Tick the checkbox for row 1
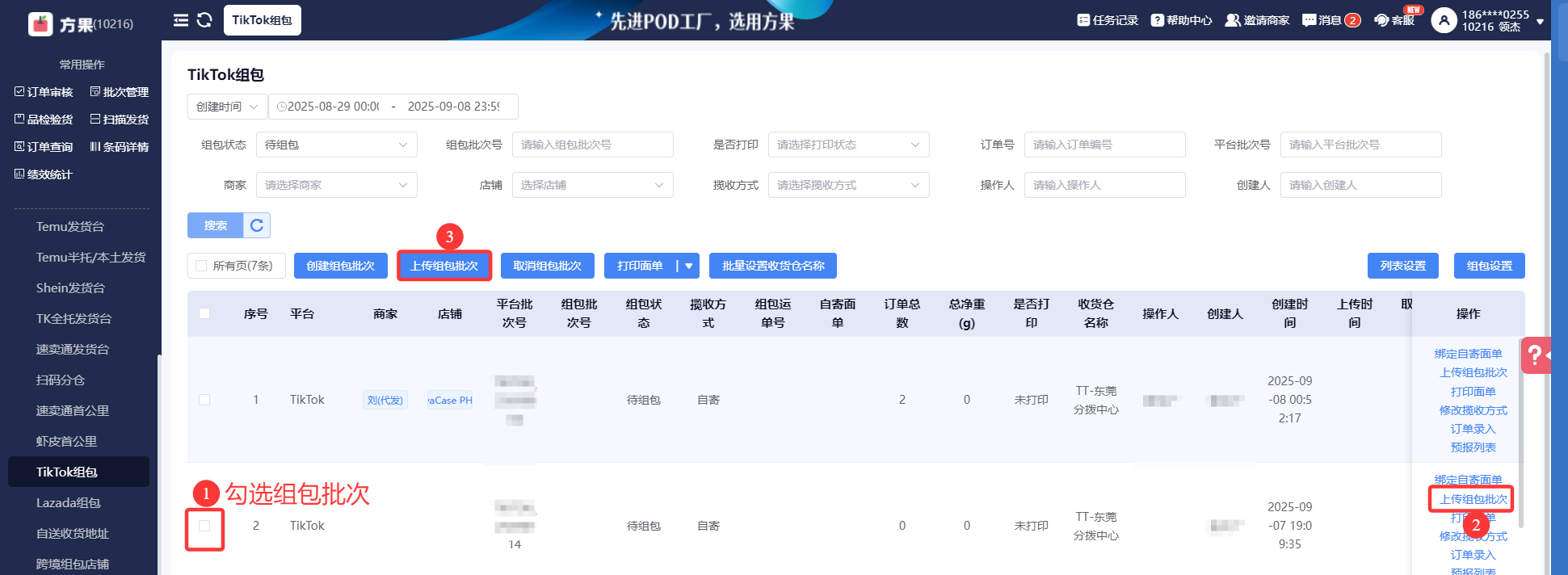The height and width of the screenshot is (575, 1568). point(204,400)
